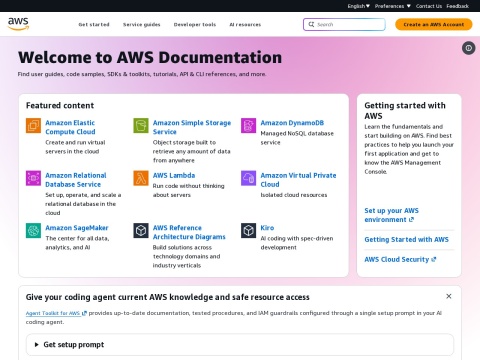Open the Kiro link
Screen dimensions: 480x360
tap(267, 228)
